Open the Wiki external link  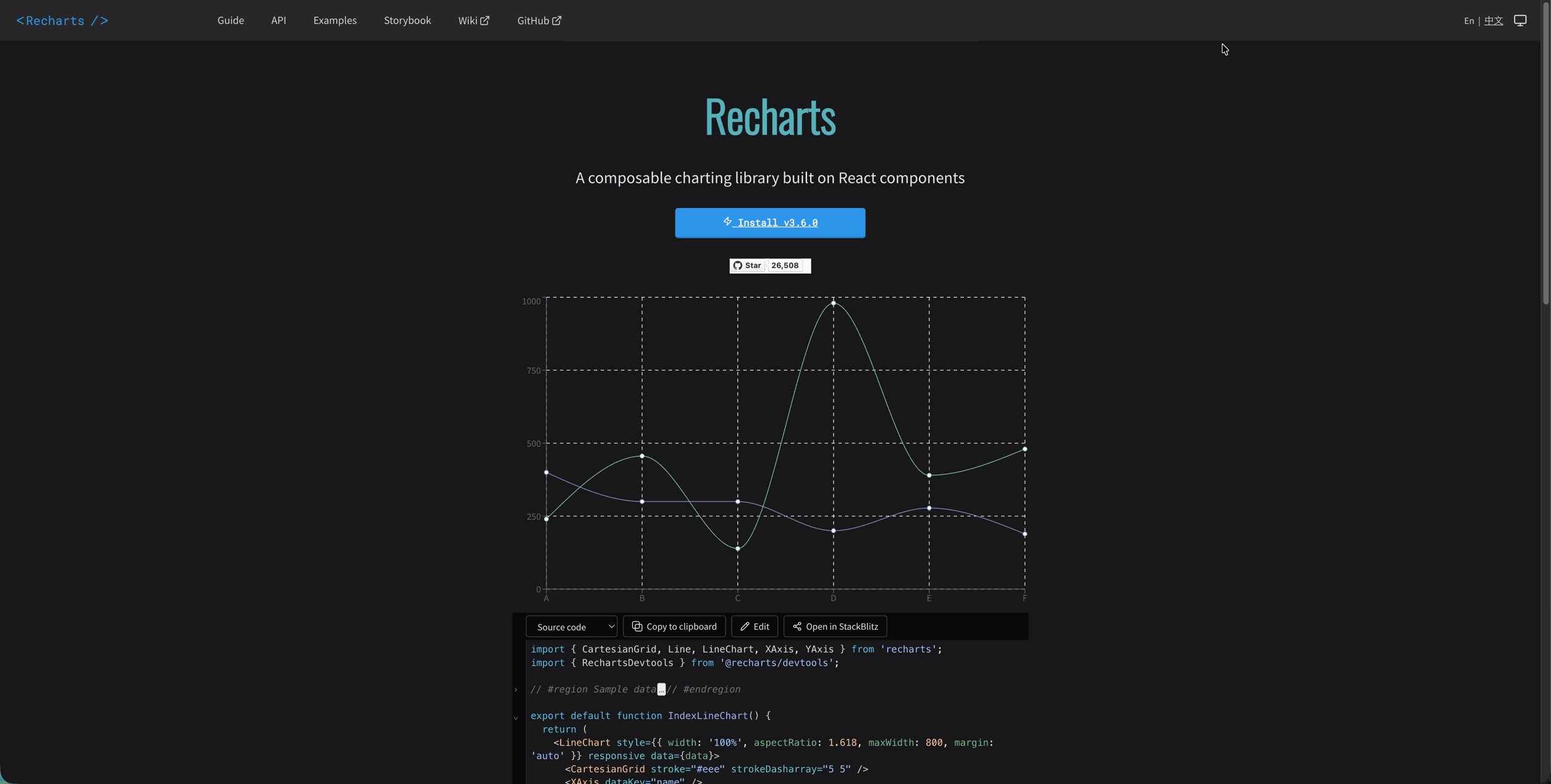pos(474,20)
